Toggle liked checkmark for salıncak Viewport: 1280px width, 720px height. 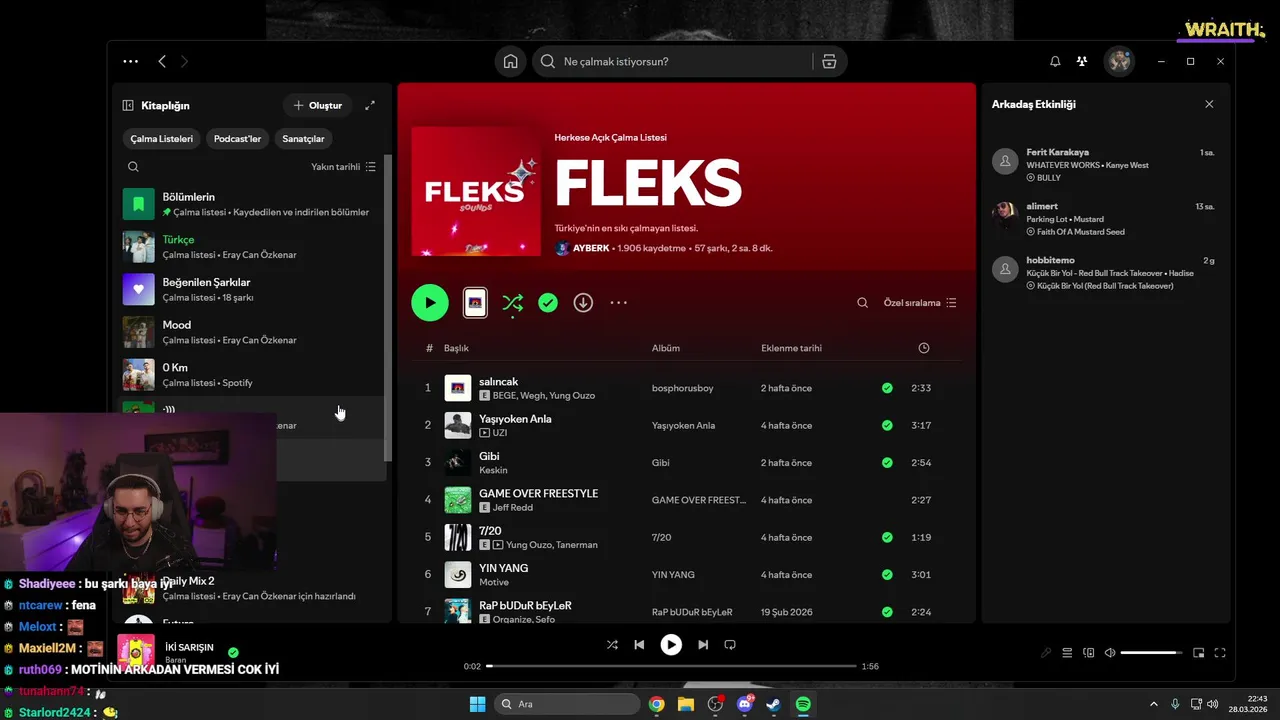[x=887, y=388]
